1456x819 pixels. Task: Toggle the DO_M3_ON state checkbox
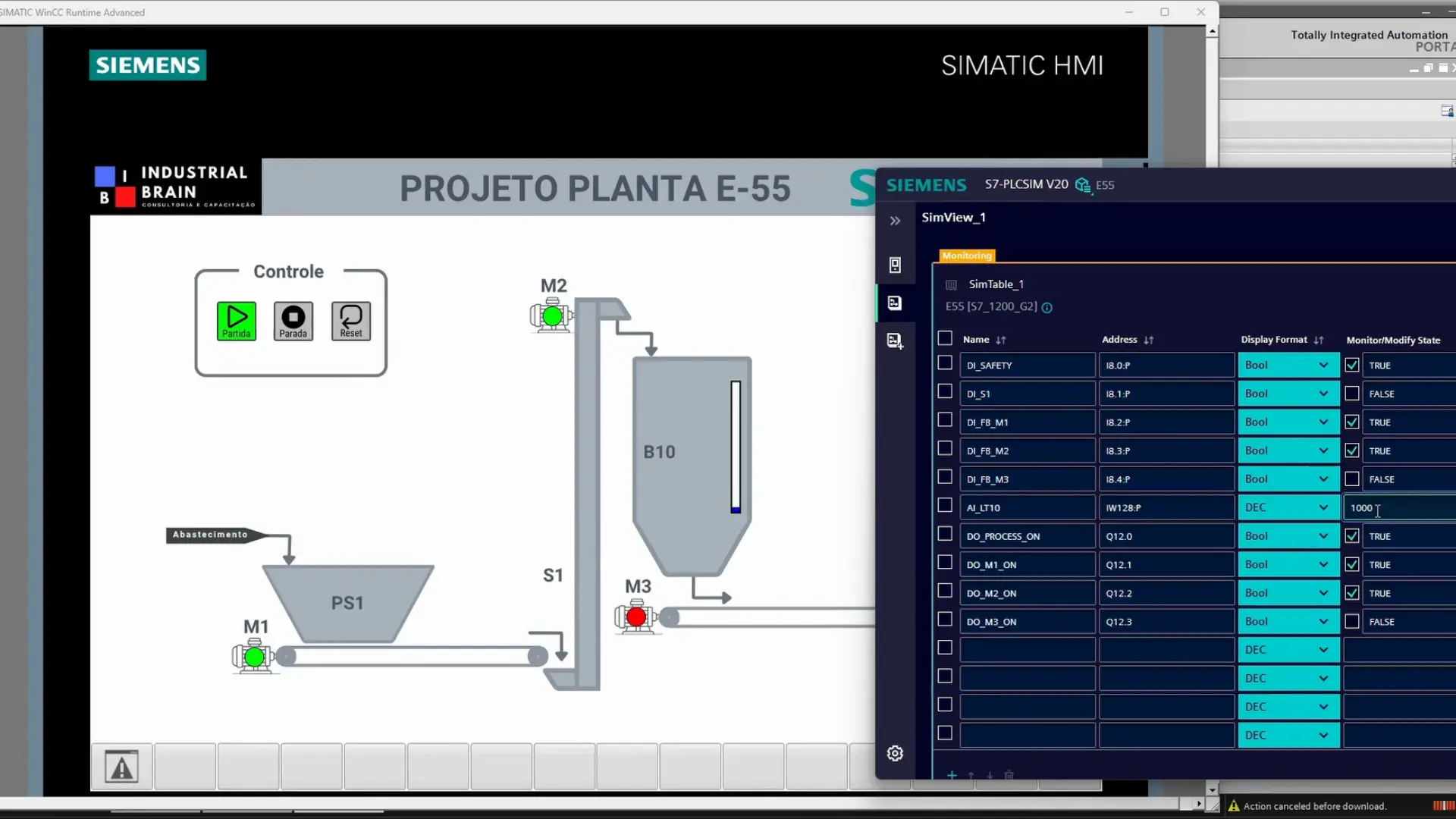(1352, 622)
